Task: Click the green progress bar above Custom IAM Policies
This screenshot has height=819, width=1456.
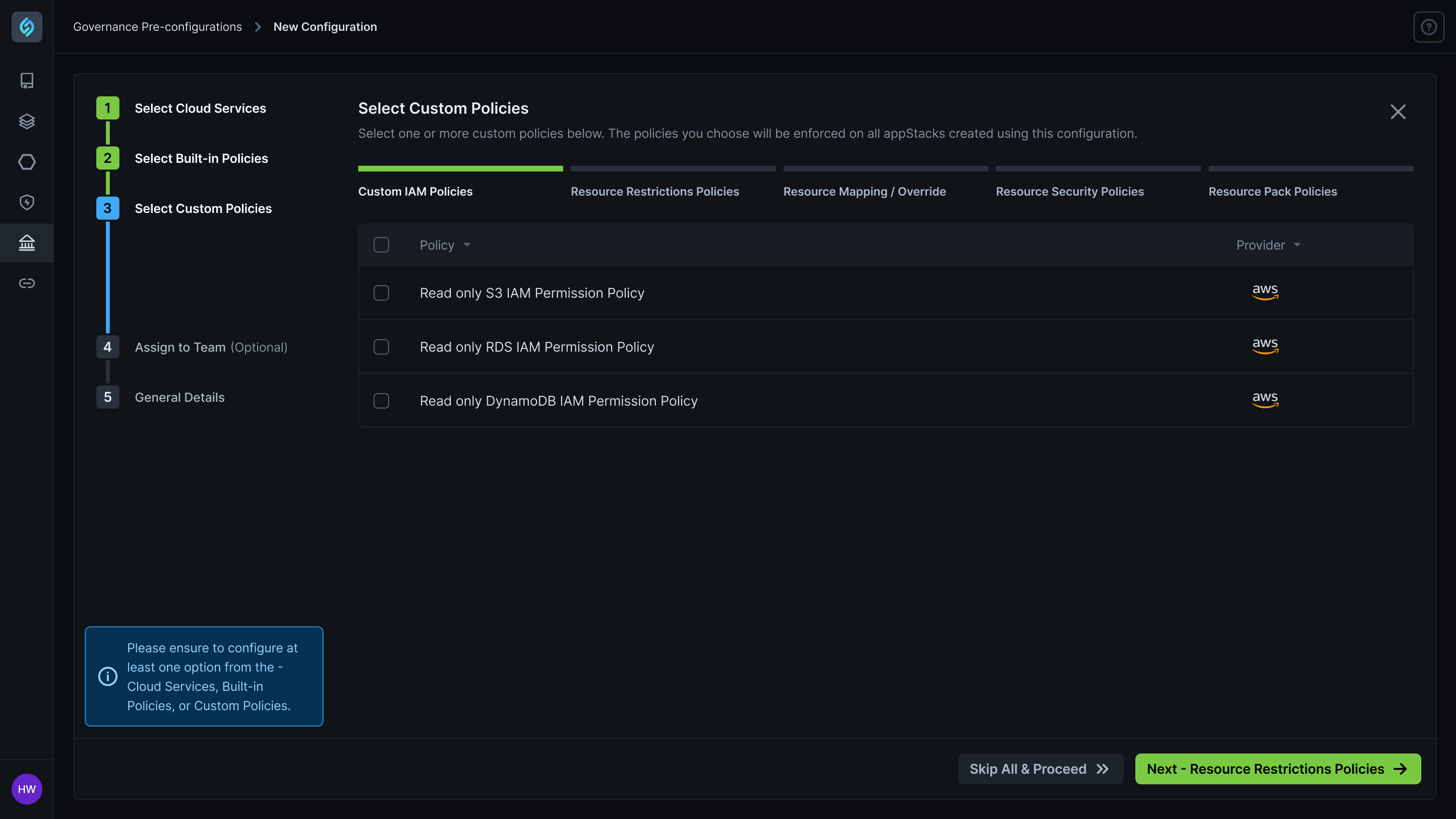Action: (x=460, y=169)
